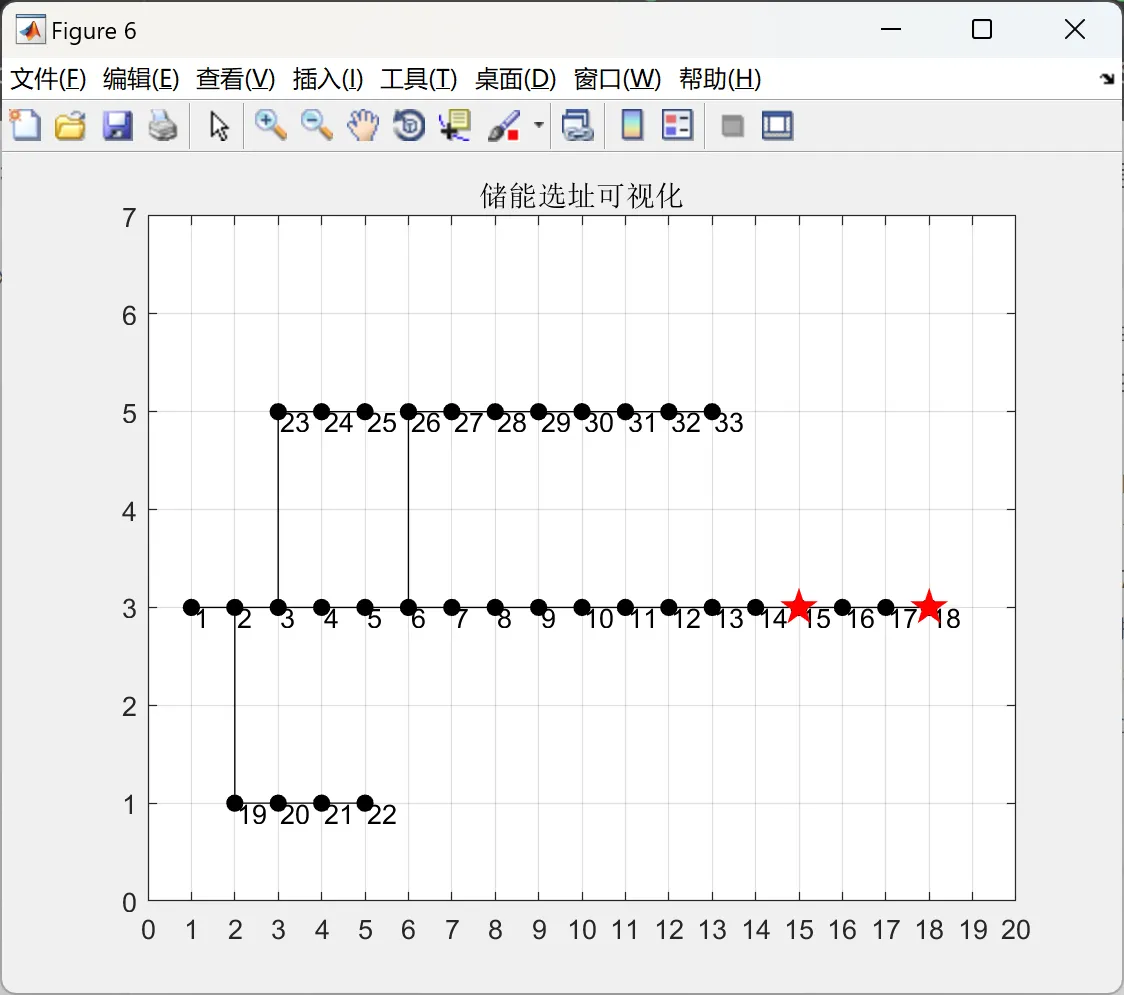
Task: Insert a legend via toolbar icon
Action: 677,126
